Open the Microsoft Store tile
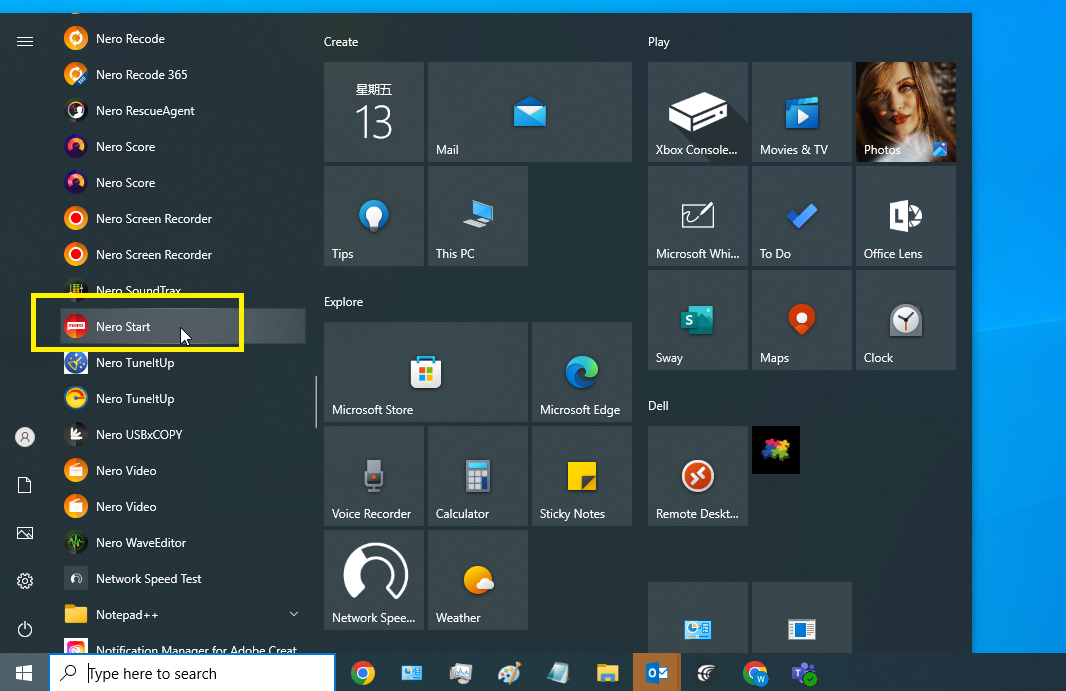Screen dimensions: 1066x691 pyautogui.click(x=426, y=372)
